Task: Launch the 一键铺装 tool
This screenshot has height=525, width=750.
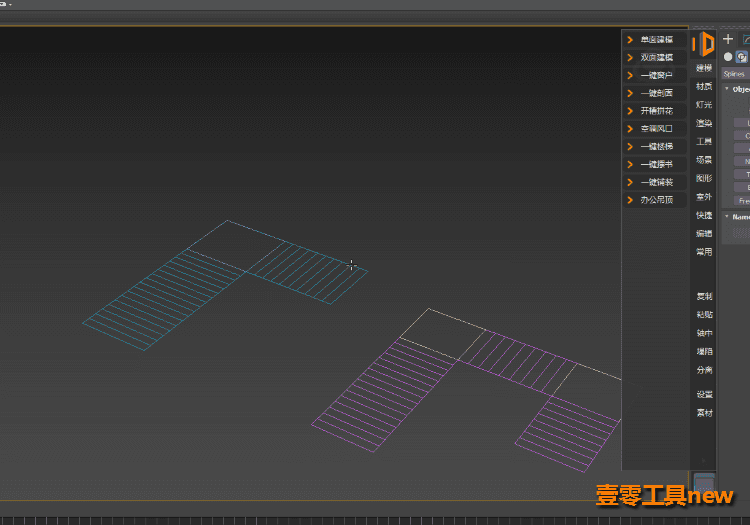Action: pos(655,182)
